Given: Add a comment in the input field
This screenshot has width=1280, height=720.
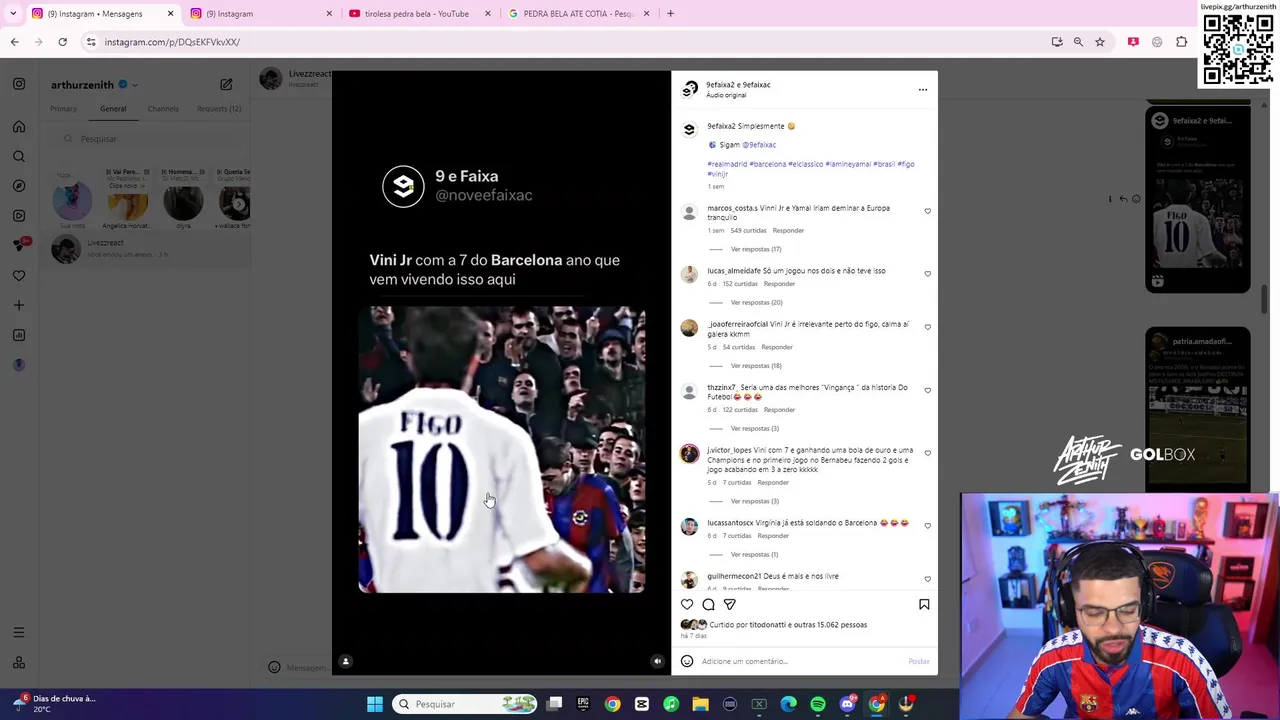Looking at the screenshot, I should tap(800, 661).
